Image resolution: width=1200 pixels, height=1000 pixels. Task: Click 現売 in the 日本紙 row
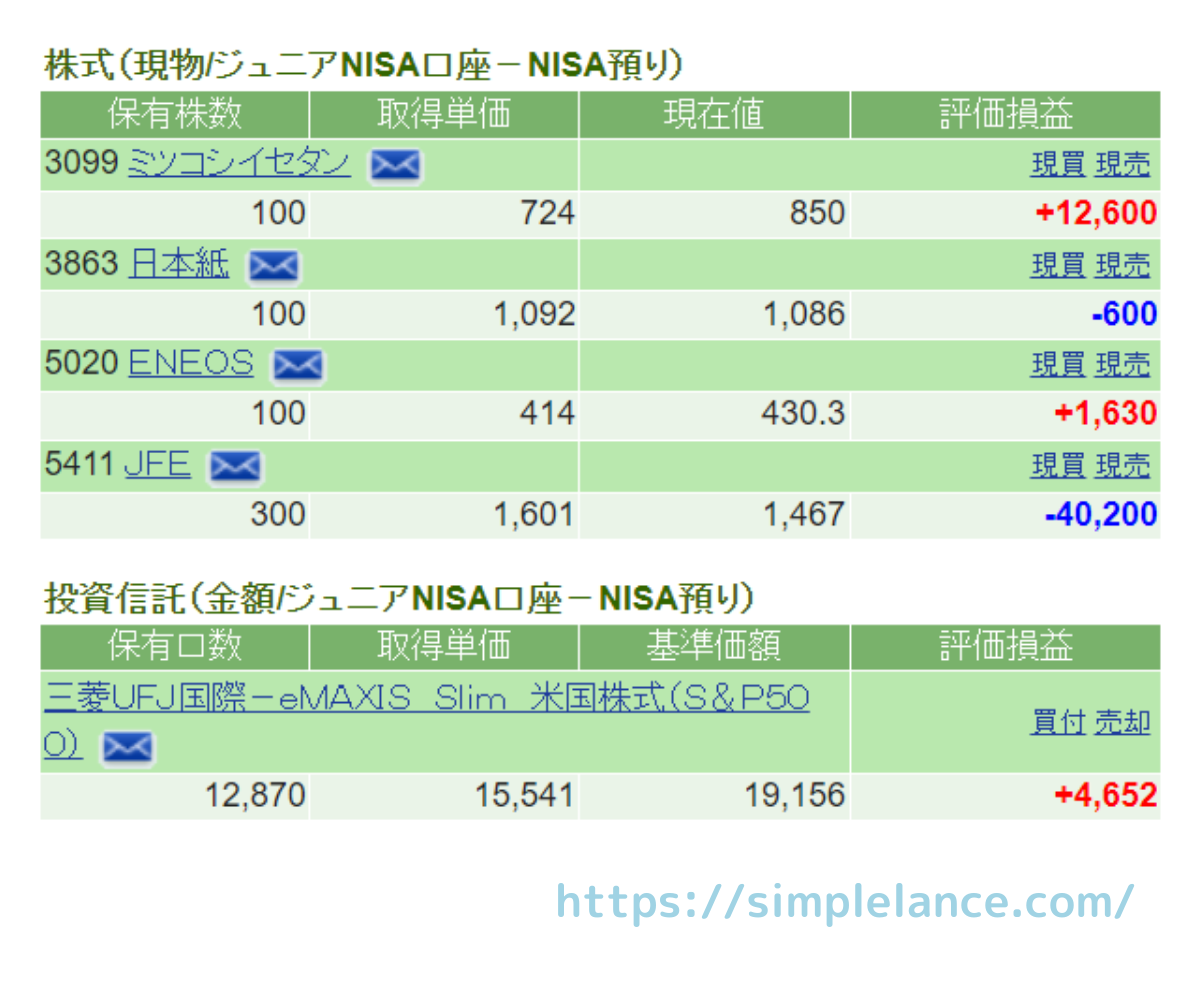[x=1123, y=266]
